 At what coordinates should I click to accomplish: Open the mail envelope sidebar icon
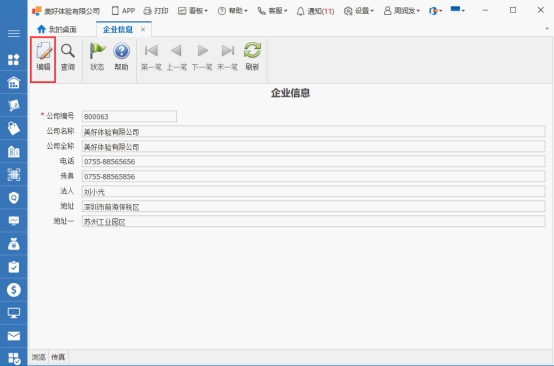click(14, 336)
